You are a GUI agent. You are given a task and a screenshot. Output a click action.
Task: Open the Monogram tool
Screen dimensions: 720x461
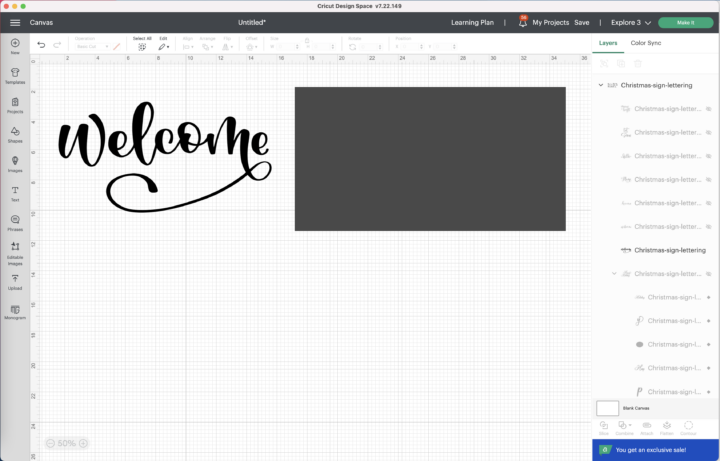point(15,312)
